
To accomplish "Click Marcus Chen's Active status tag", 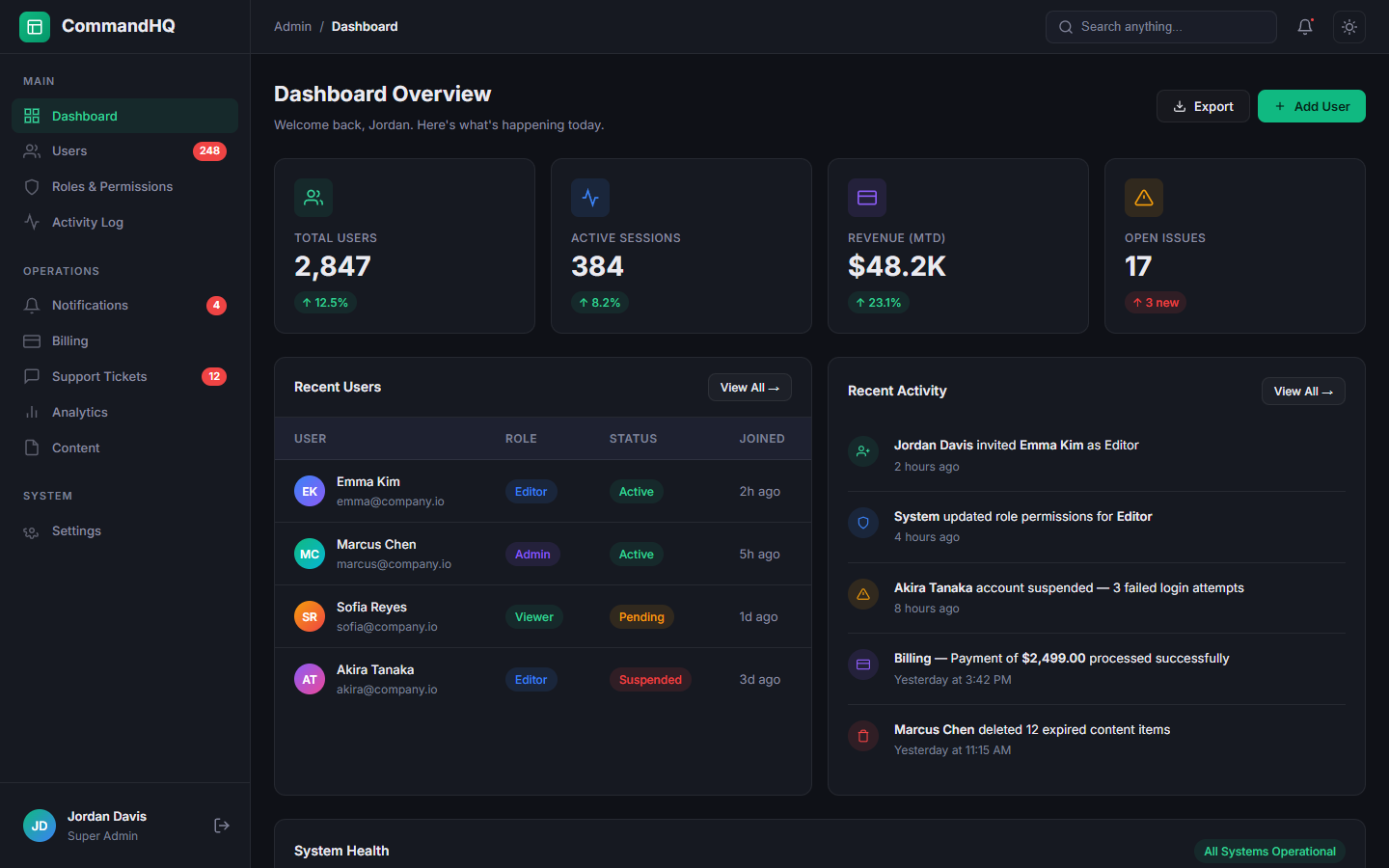I will point(636,555).
